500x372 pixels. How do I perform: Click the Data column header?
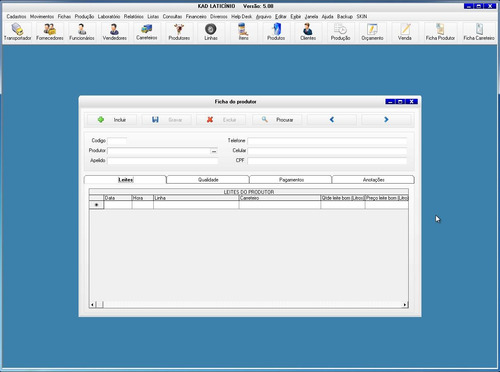coord(118,198)
